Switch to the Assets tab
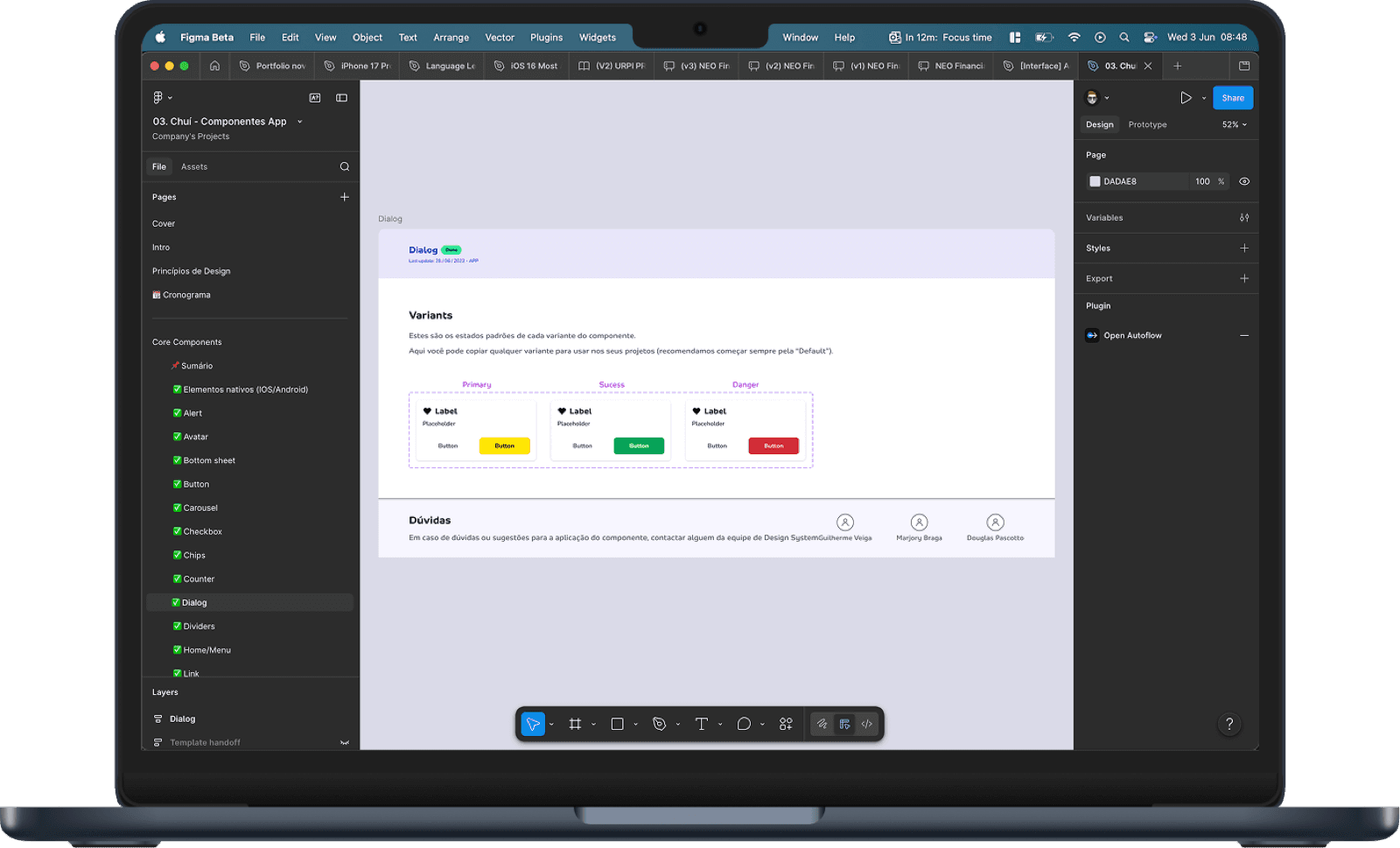The width and height of the screenshot is (1400, 848). pyautogui.click(x=194, y=166)
